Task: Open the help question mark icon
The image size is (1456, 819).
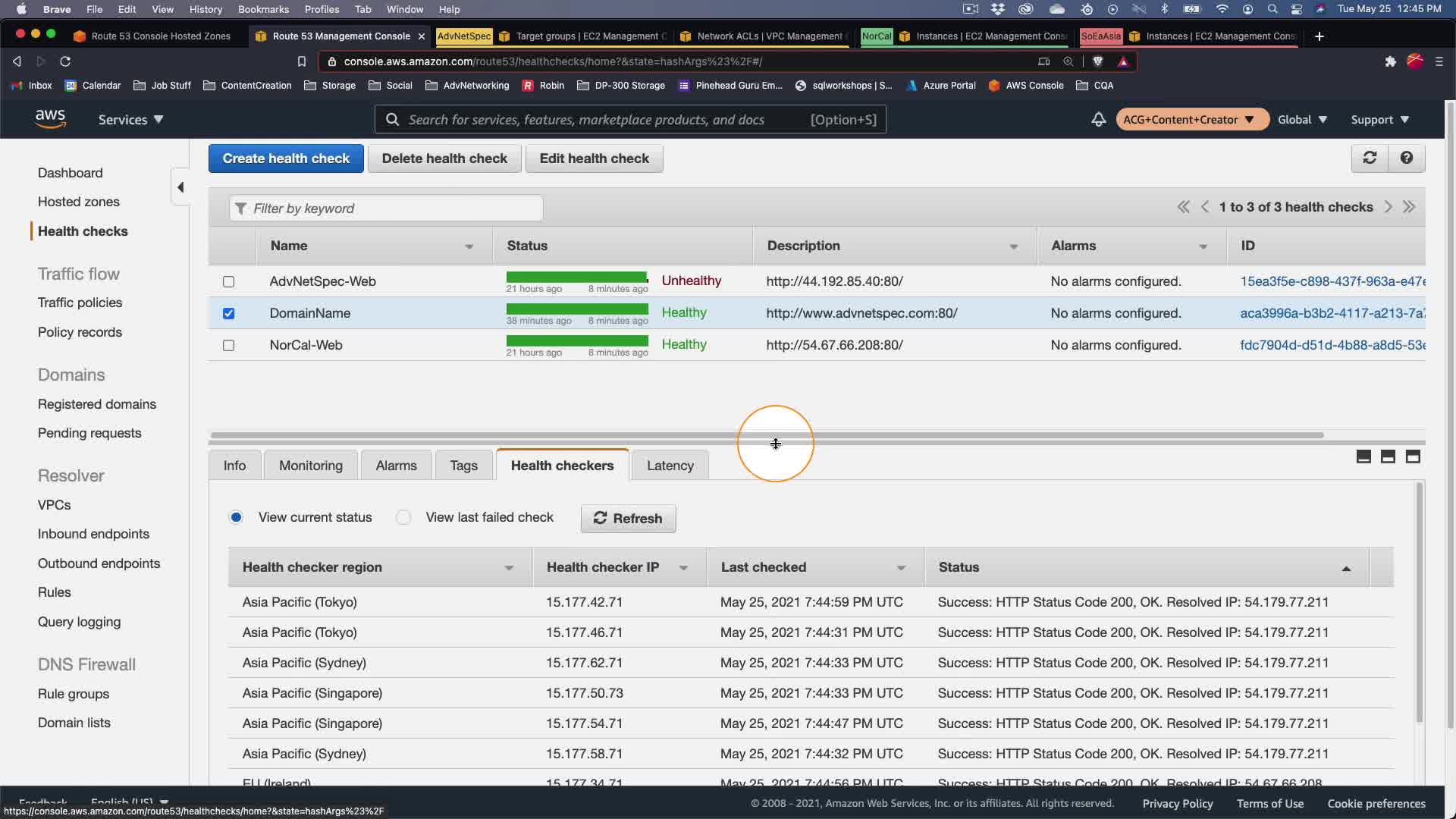Action: coord(1407,158)
